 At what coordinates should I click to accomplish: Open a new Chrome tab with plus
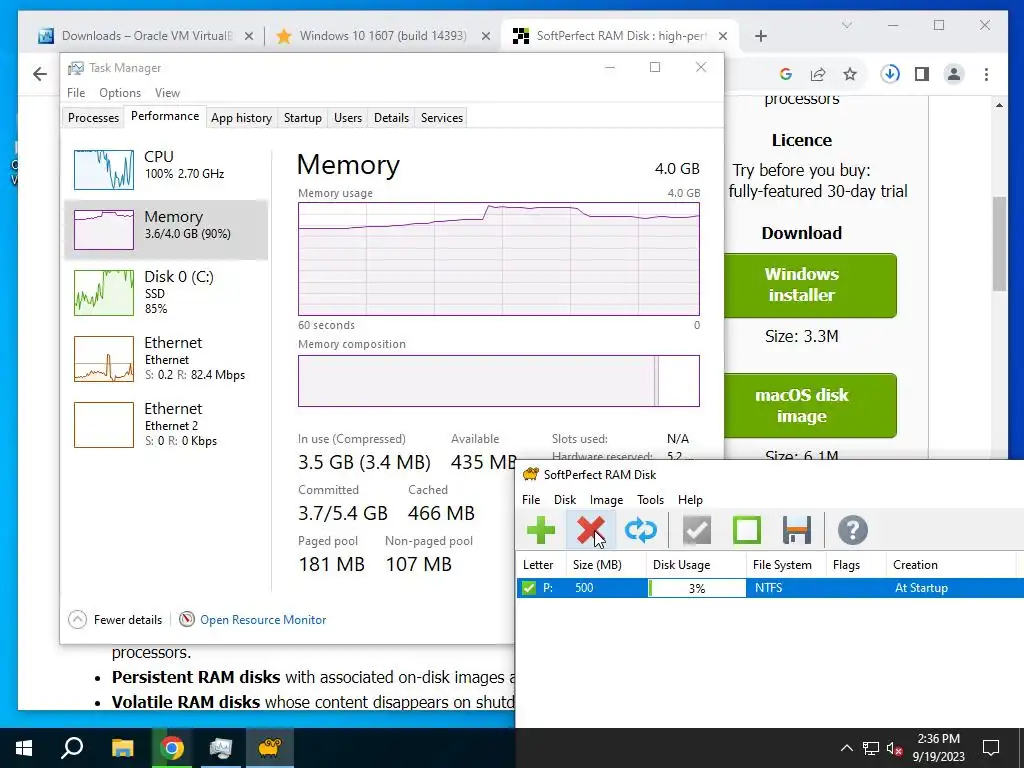[x=760, y=36]
